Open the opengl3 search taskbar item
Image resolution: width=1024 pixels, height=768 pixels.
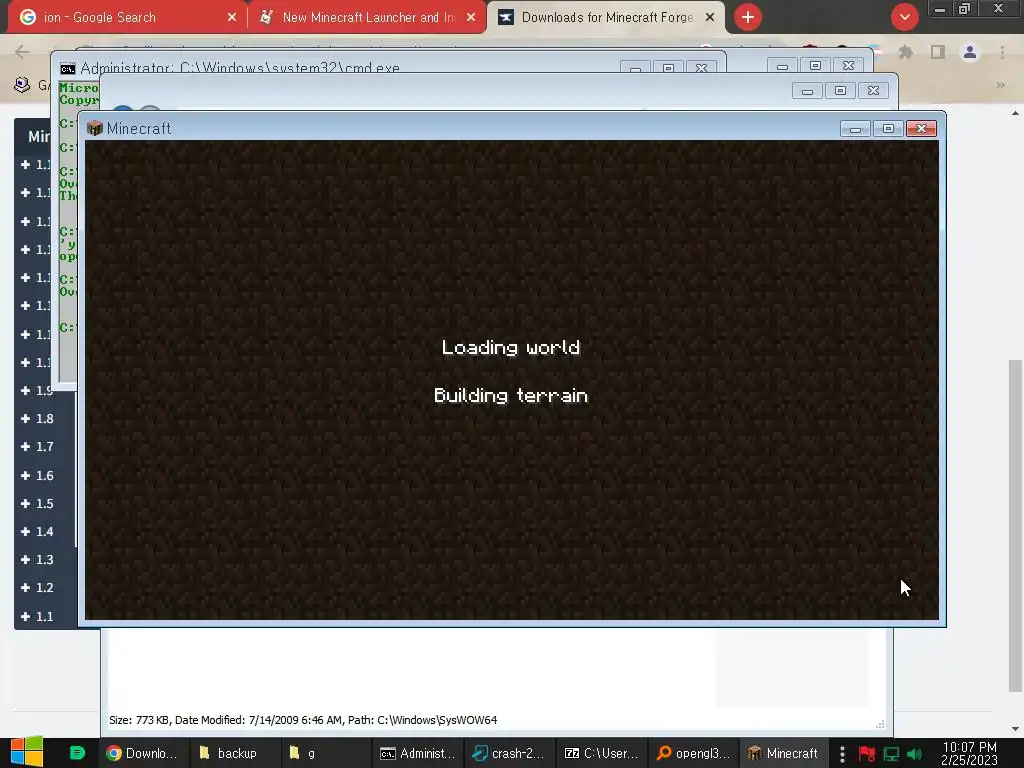point(693,753)
